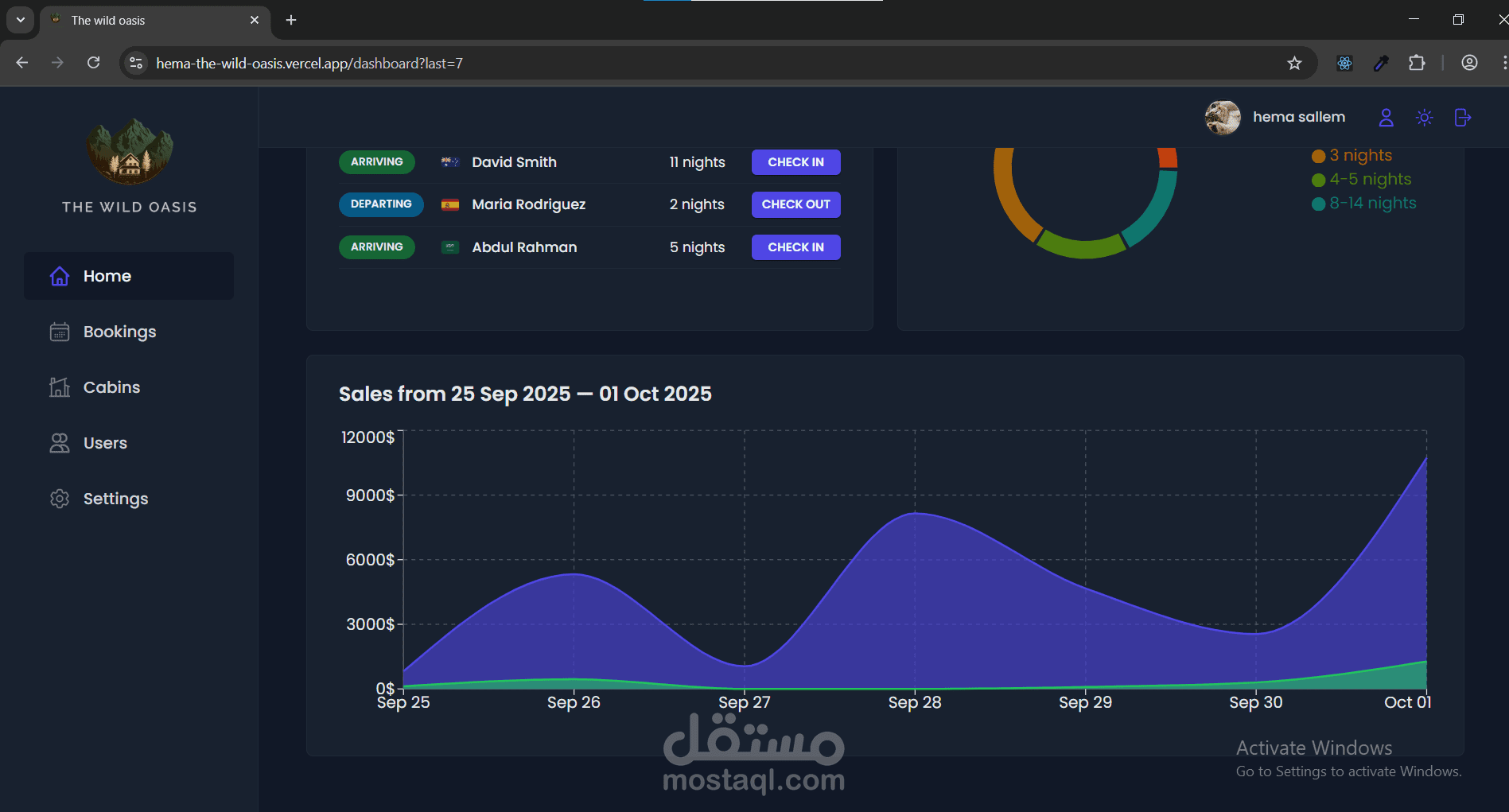Reload the current page
The width and height of the screenshot is (1509, 812).
tap(93, 63)
